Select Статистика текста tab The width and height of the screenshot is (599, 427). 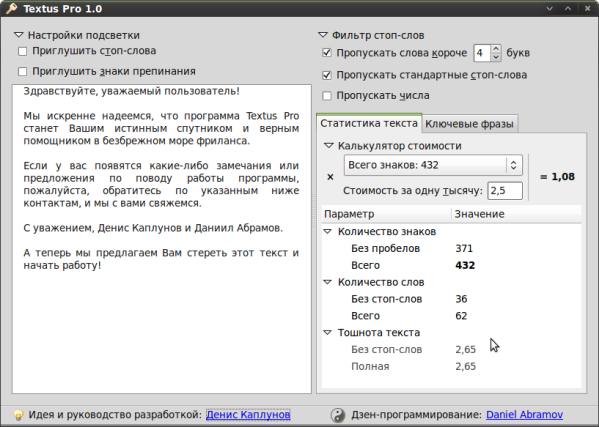369,123
